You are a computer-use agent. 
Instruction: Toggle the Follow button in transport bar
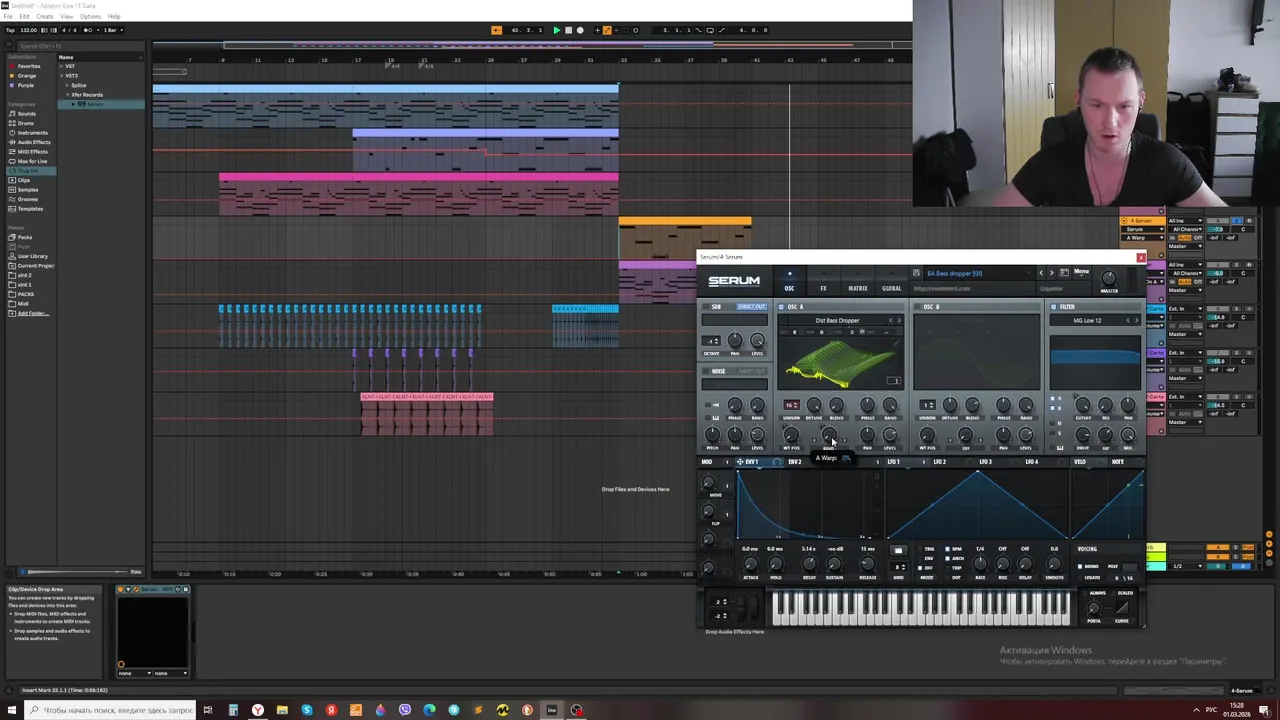tap(496, 30)
